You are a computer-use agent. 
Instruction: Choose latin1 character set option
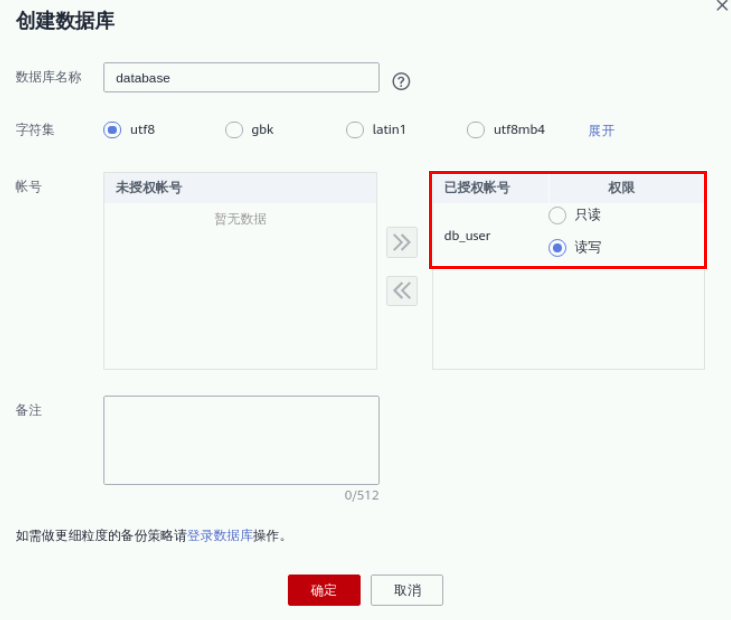(x=354, y=130)
